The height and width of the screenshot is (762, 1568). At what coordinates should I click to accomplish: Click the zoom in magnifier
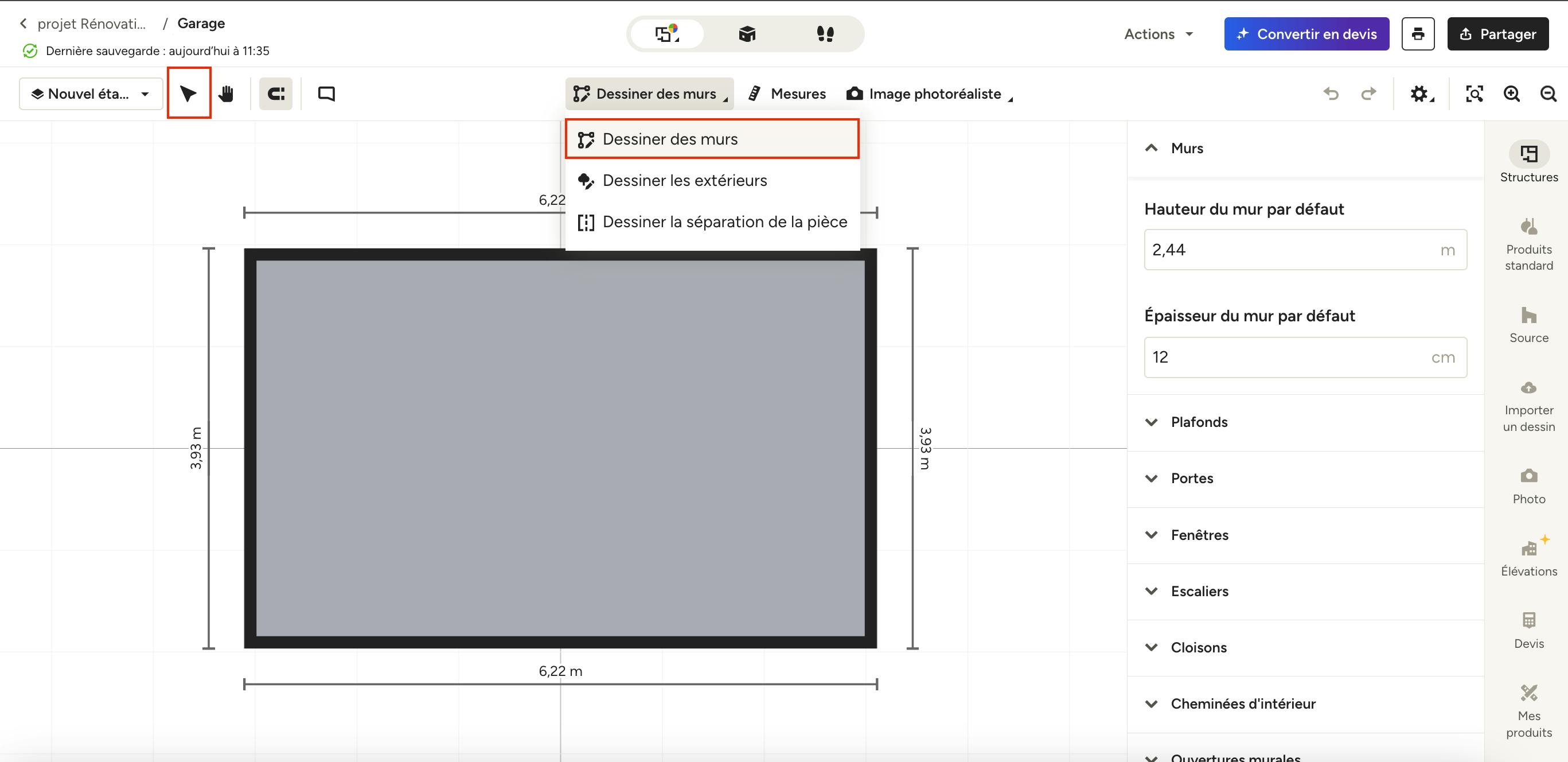click(x=1511, y=94)
